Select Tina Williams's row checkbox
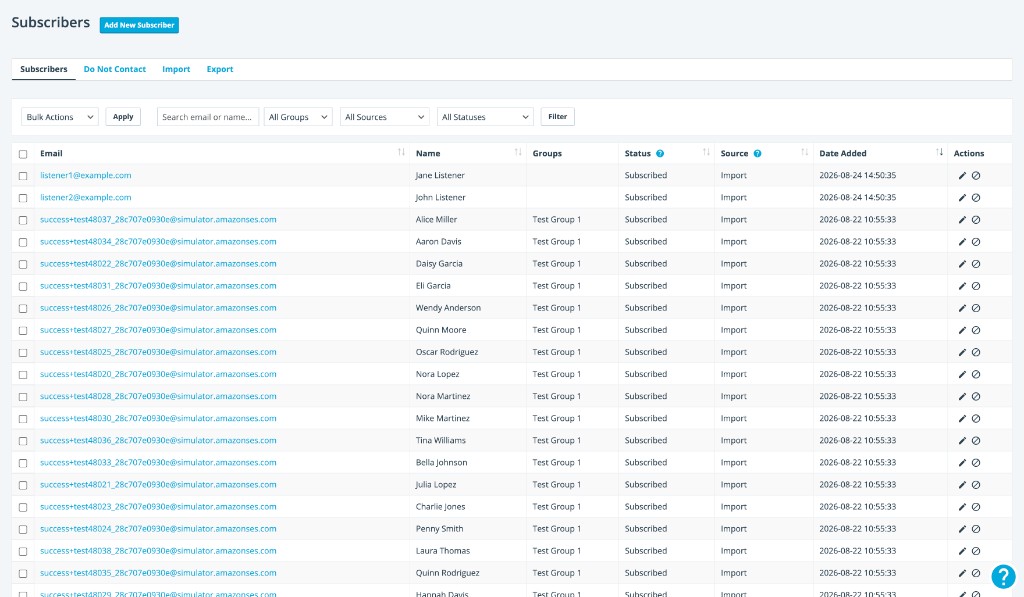Image resolution: width=1024 pixels, height=597 pixels. pos(23,441)
